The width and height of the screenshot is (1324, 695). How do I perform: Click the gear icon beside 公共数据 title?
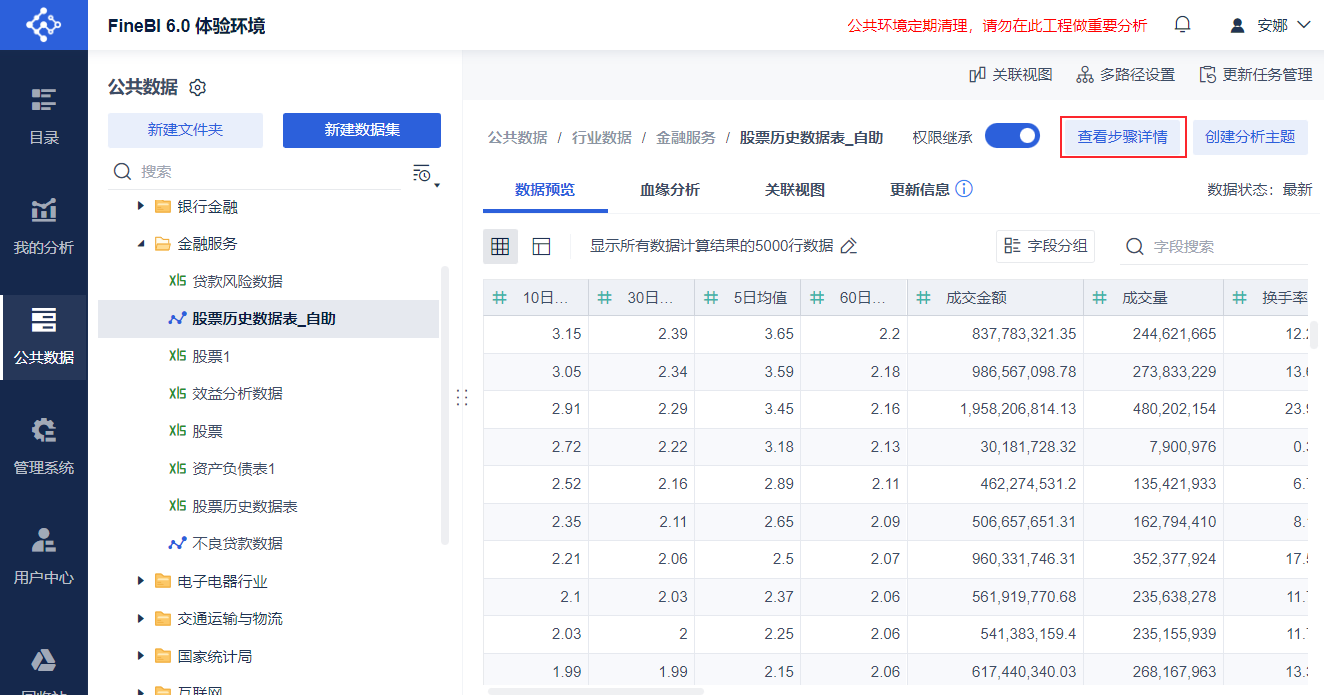coord(198,88)
